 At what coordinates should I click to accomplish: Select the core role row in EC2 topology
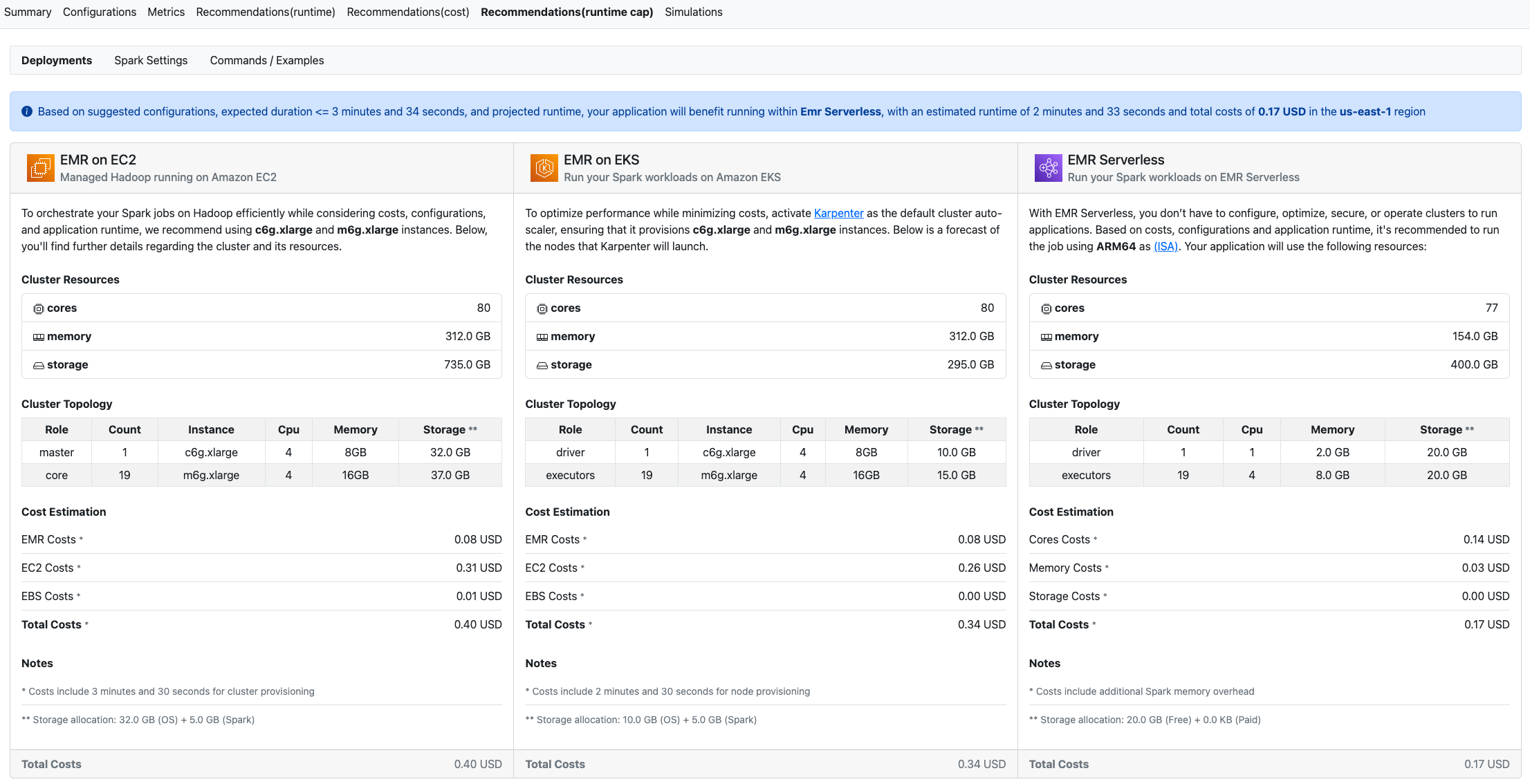point(261,475)
